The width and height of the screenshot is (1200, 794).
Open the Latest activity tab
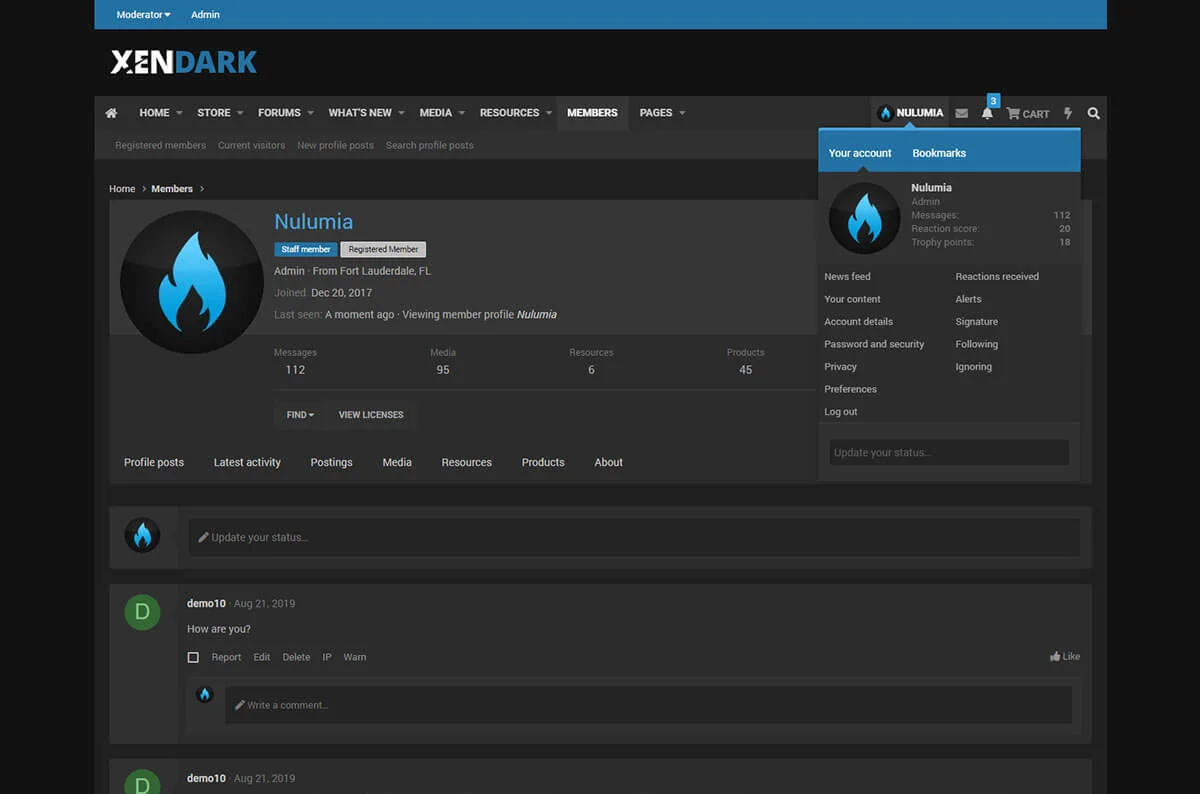pyautogui.click(x=247, y=463)
